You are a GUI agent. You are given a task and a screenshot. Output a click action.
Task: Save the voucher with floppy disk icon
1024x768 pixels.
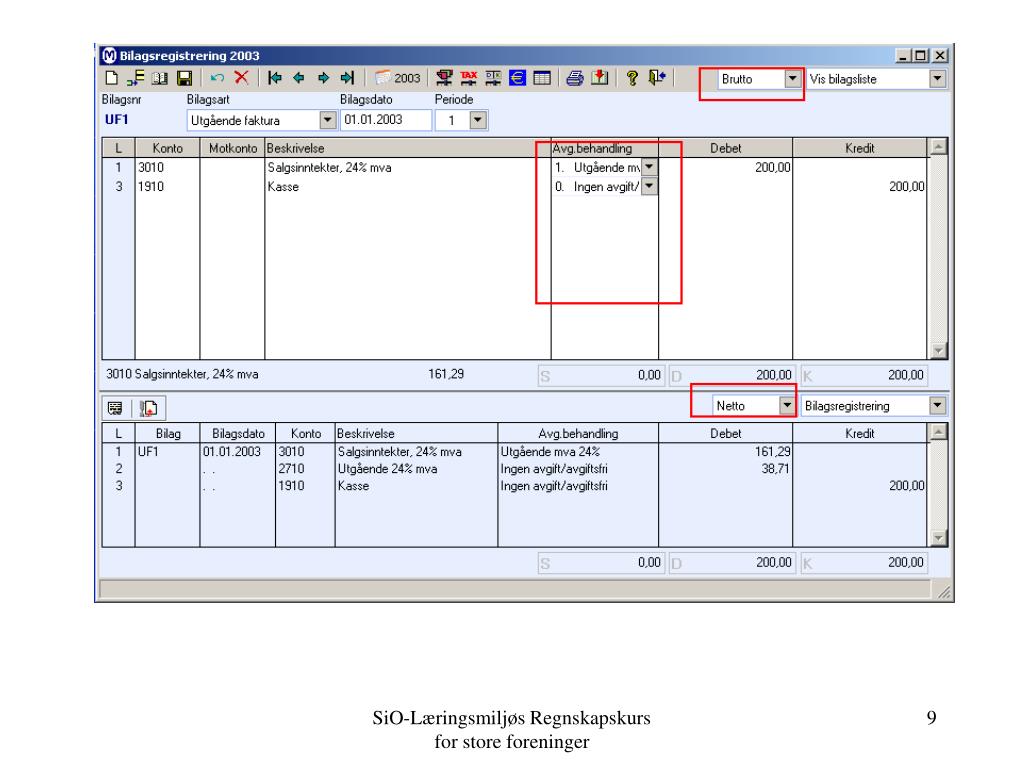185,78
